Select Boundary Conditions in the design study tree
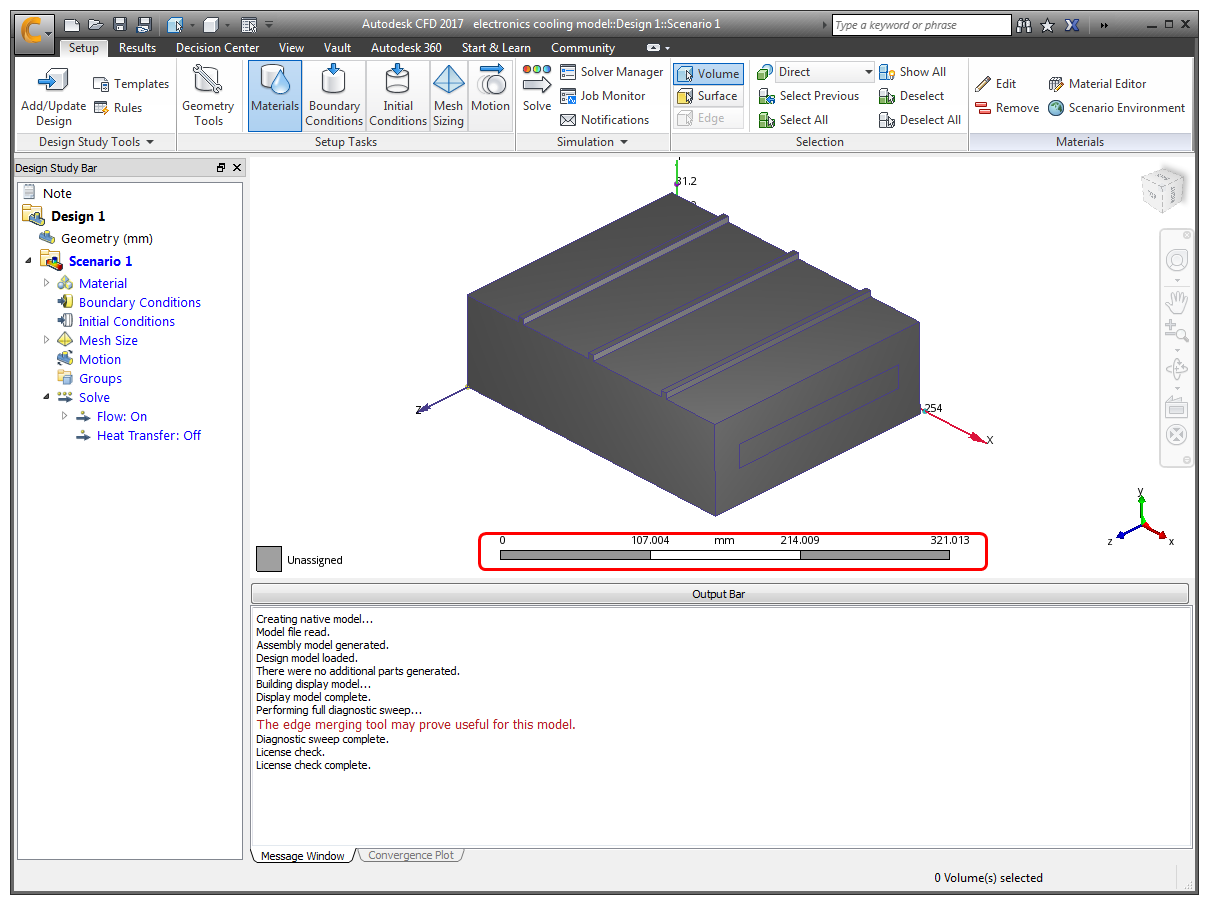The height and width of the screenshot is (905, 1209). [x=140, y=302]
